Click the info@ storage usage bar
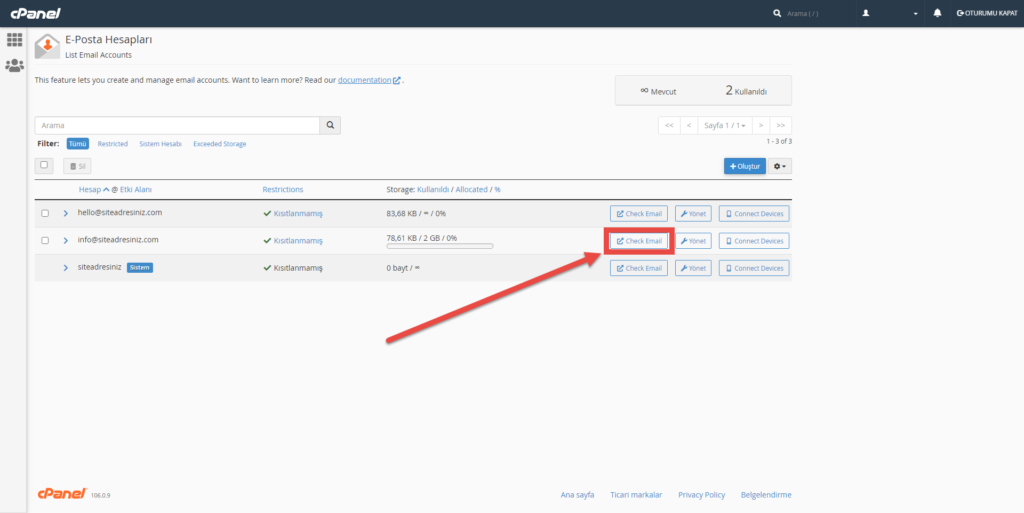1024x513 pixels. click(439, 246)
